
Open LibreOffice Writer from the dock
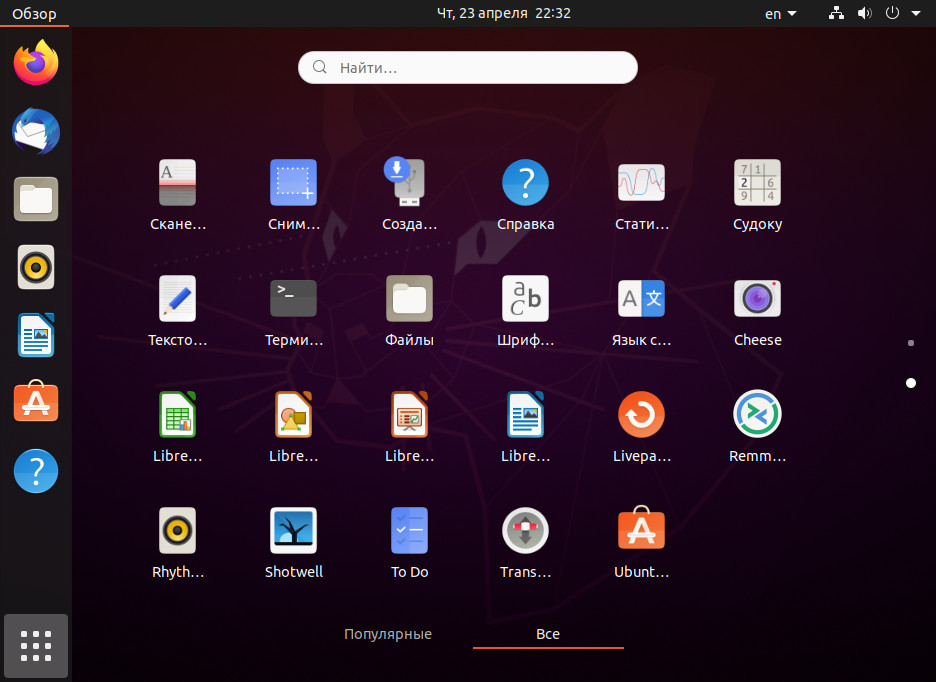click(36, 335)
